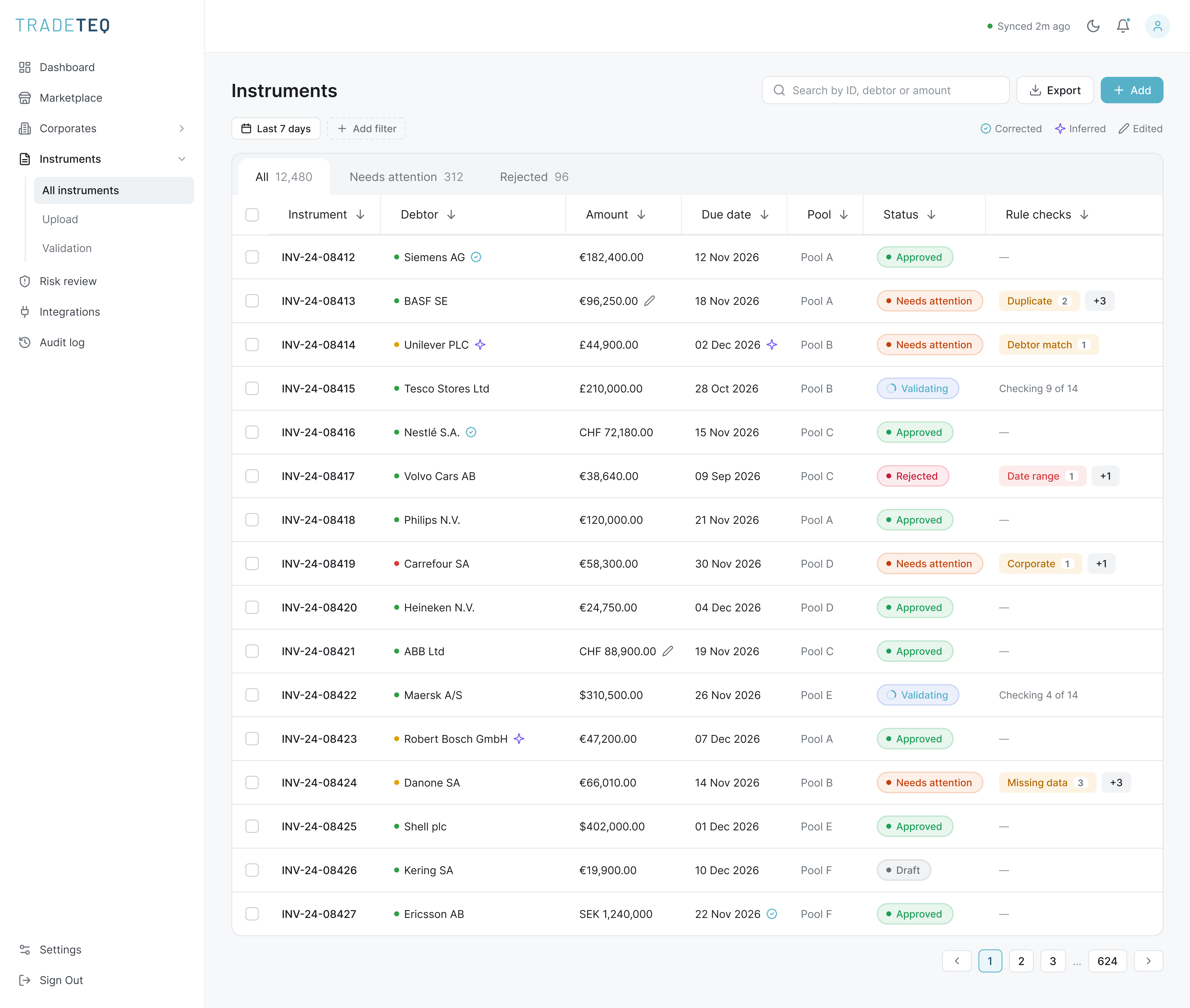Image resolution: width=1190 pixels, height=1008 pixels.
Task: Switch to Needs attention 312 tab
Action: (x=406, y=177)
